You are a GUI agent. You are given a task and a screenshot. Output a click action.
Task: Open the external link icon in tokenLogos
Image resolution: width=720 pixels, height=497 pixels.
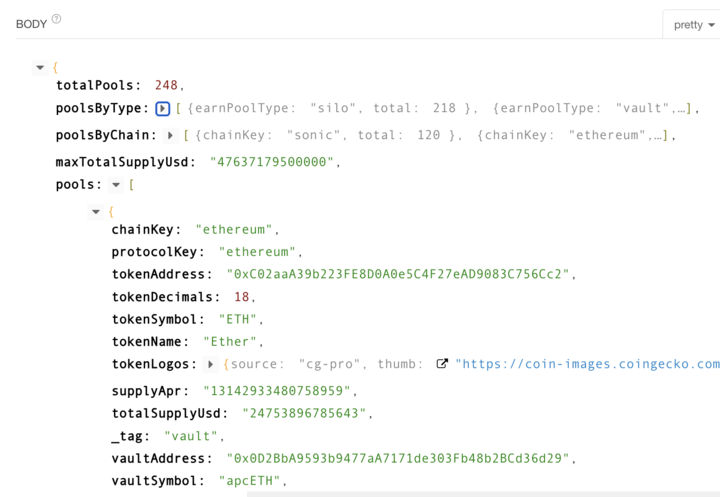coord(442,365)
